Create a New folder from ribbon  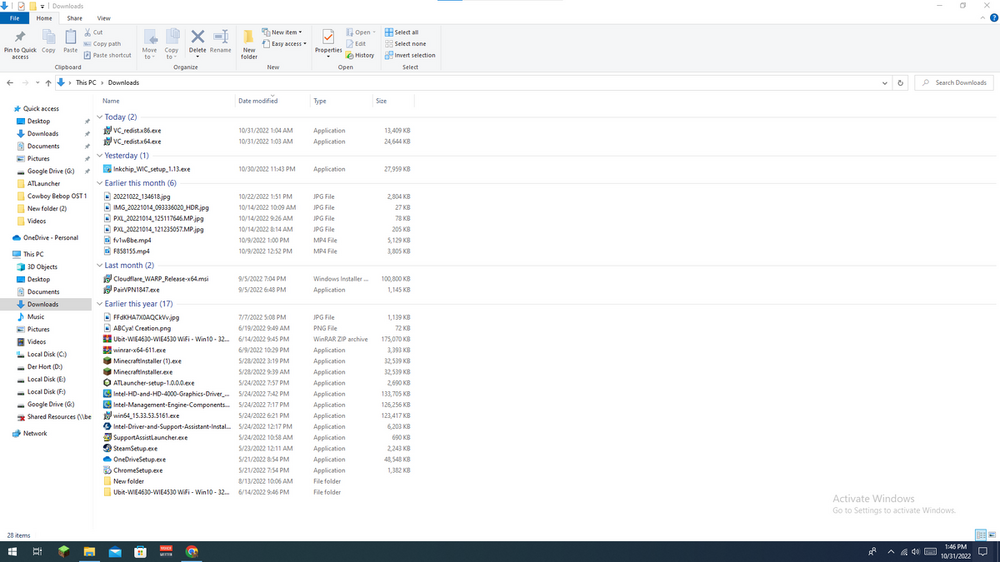point(249,45)
